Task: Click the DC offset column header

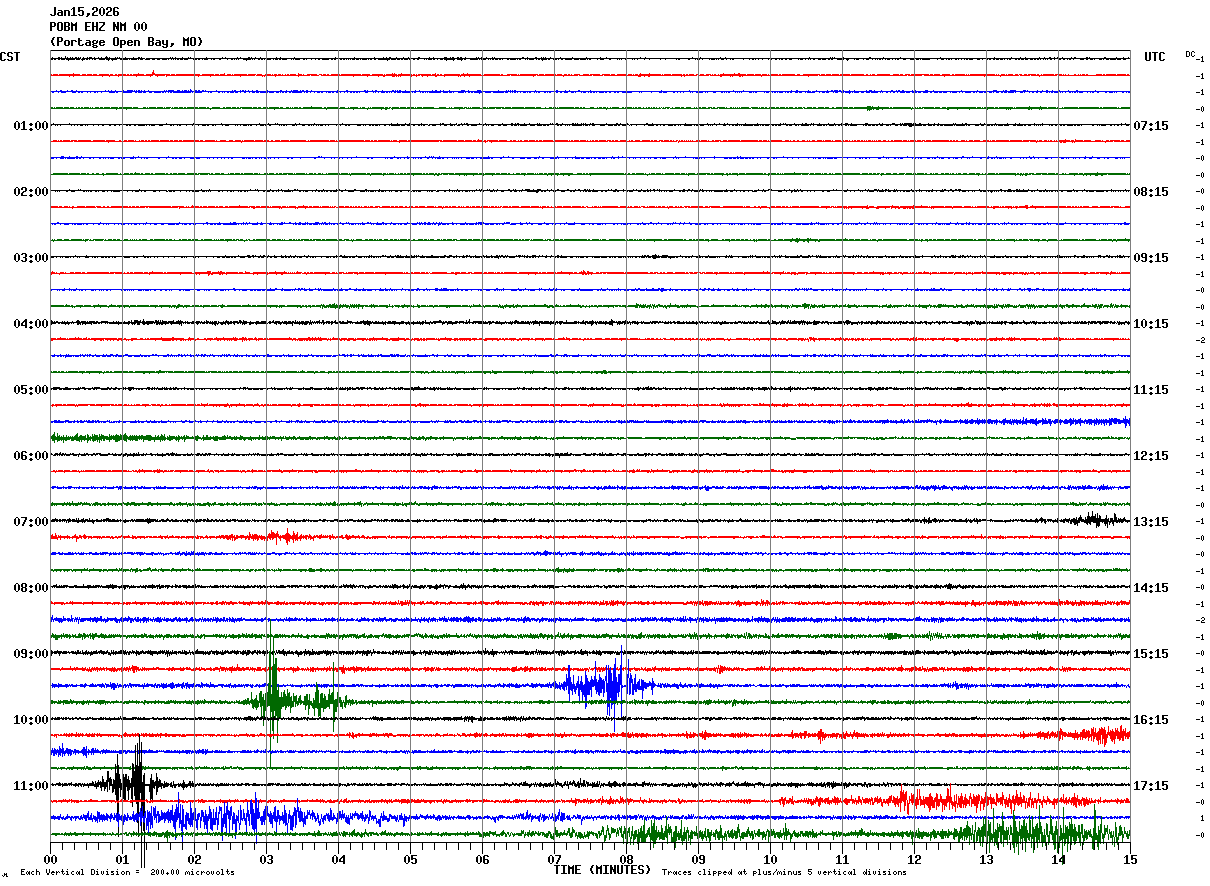Action: tap(1190, 54)
